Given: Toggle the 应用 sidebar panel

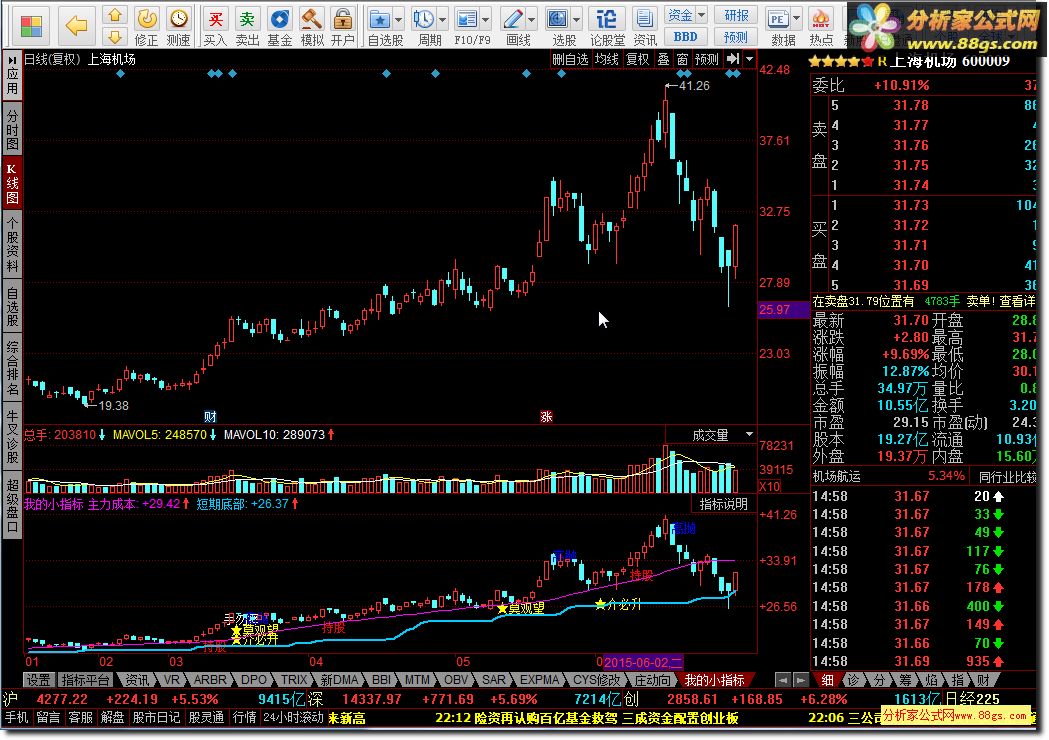Looking at the screenshot, I should pos(12,76).
